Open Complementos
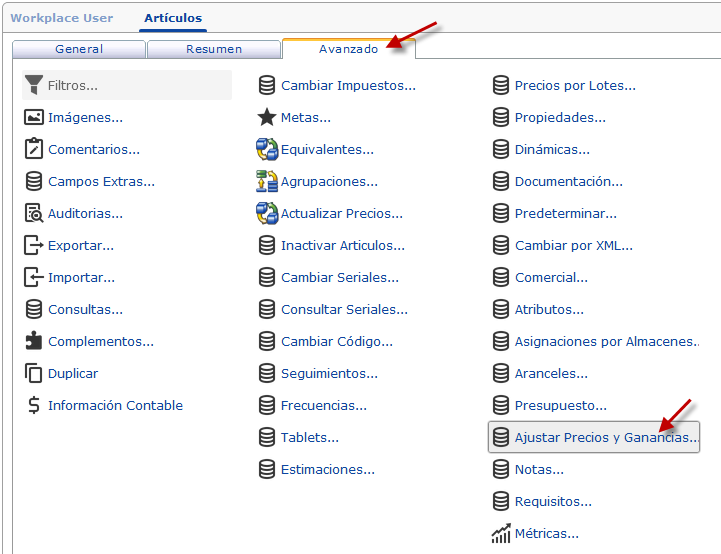The image size is (721, 554). [x=101, y=342]
